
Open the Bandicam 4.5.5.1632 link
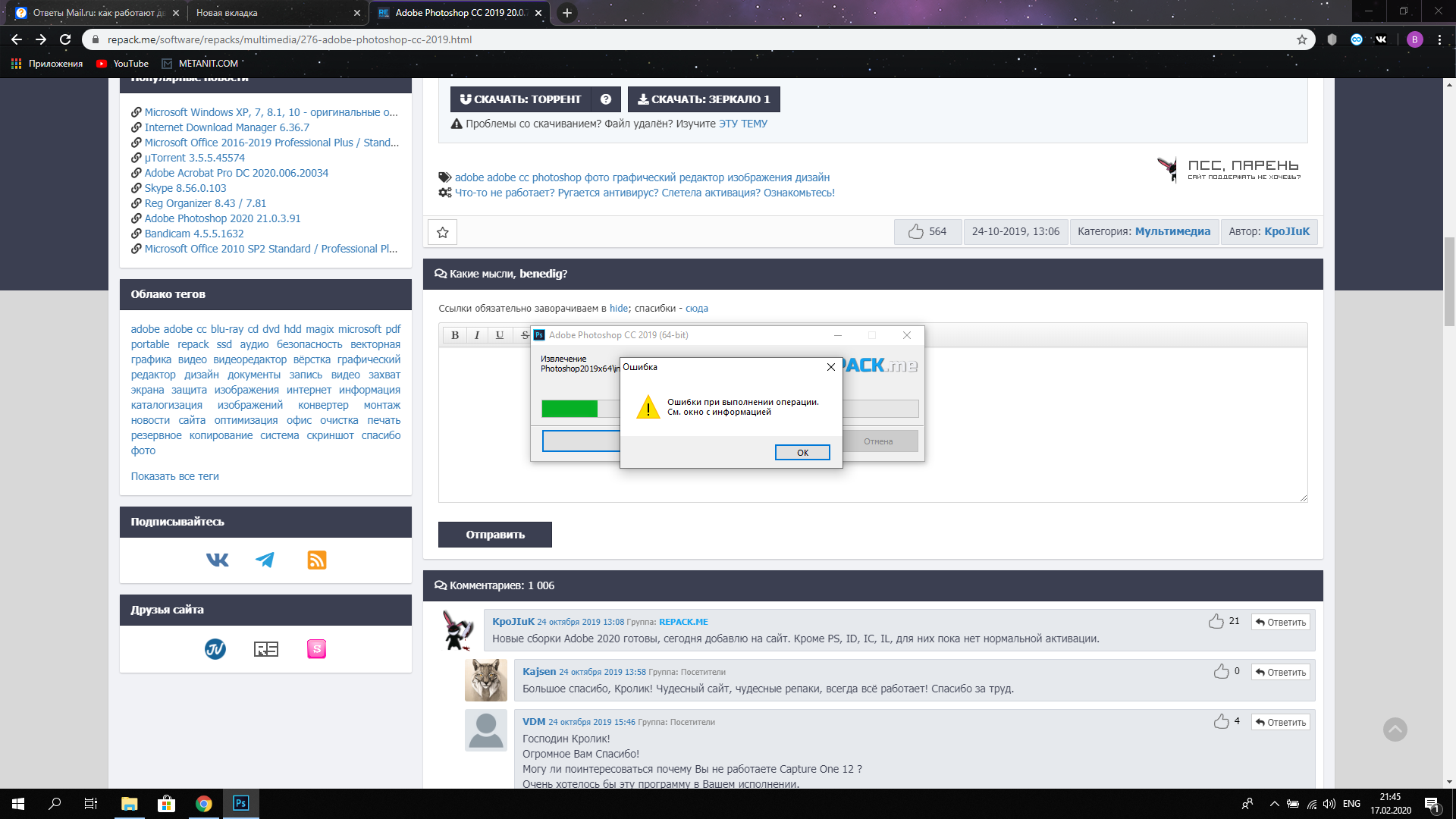[x=194, y=234]
